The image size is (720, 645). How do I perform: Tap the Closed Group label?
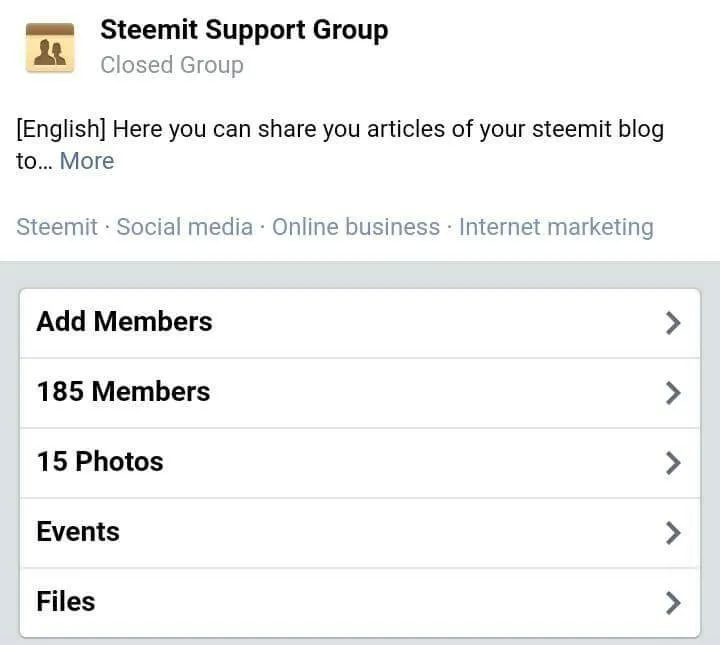click(x=172, y=65)
